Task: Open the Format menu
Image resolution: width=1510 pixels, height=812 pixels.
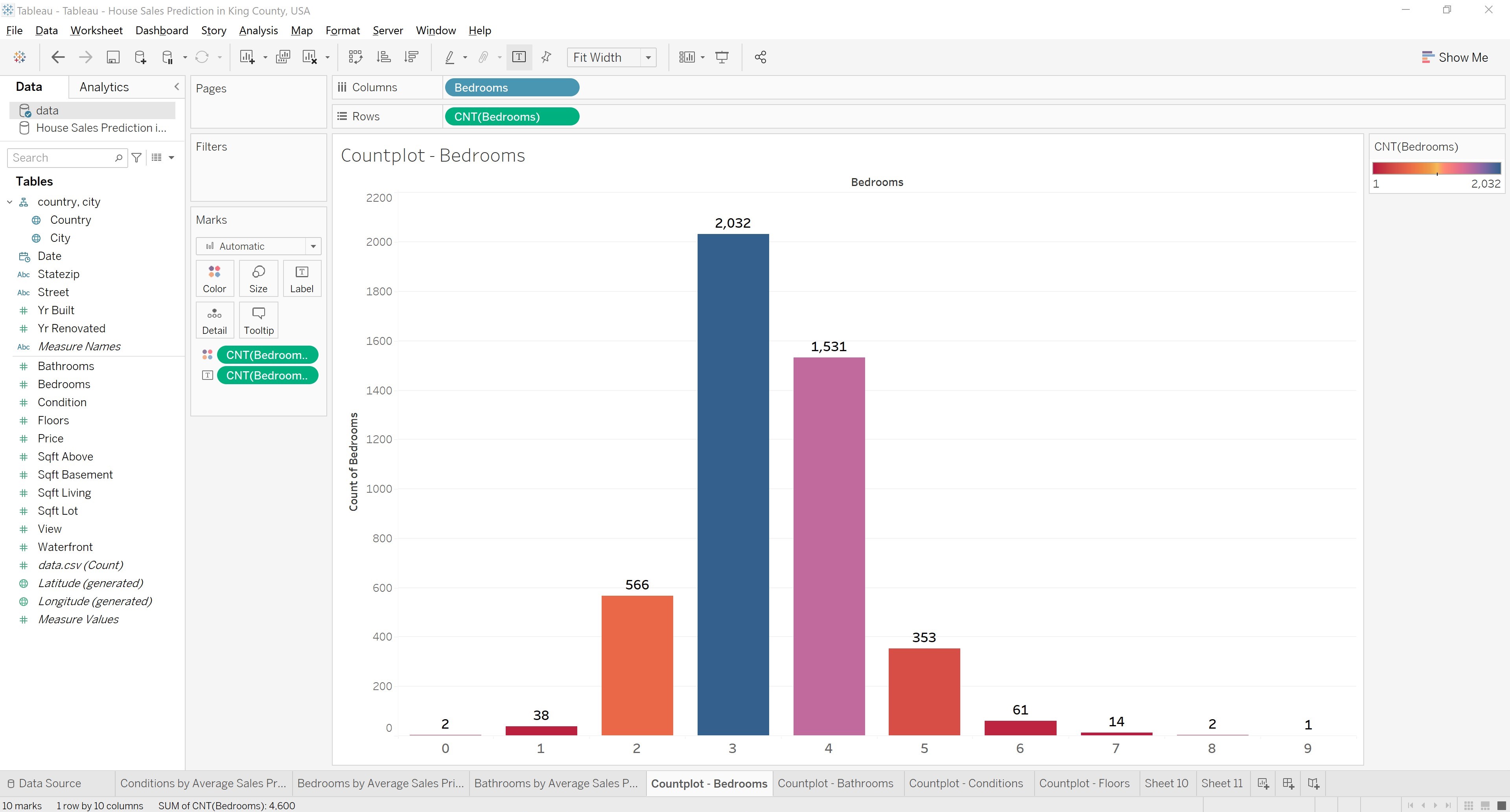Action: pos(343,31)
